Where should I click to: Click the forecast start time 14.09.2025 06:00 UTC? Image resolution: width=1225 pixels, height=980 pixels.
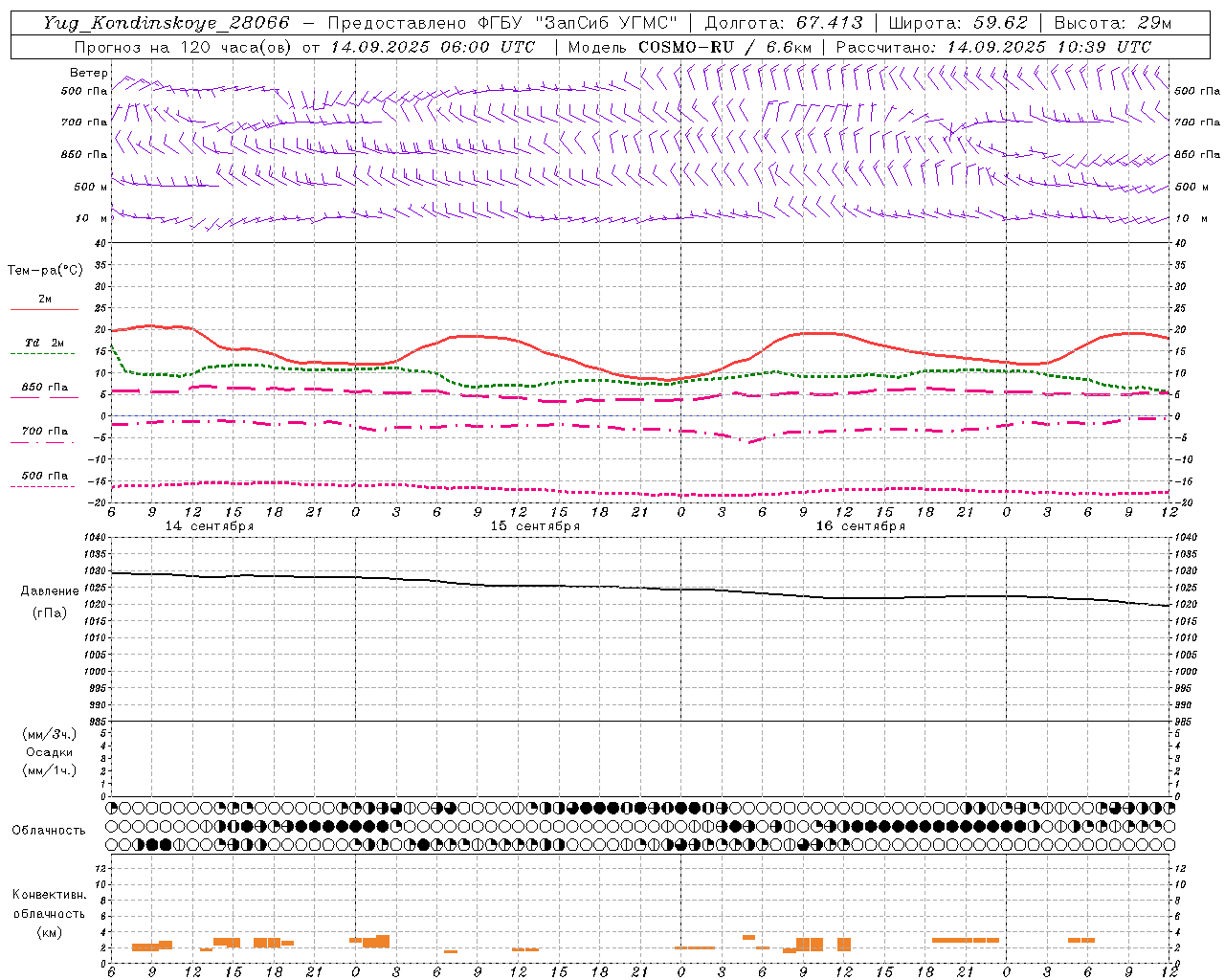coord(433,47)
